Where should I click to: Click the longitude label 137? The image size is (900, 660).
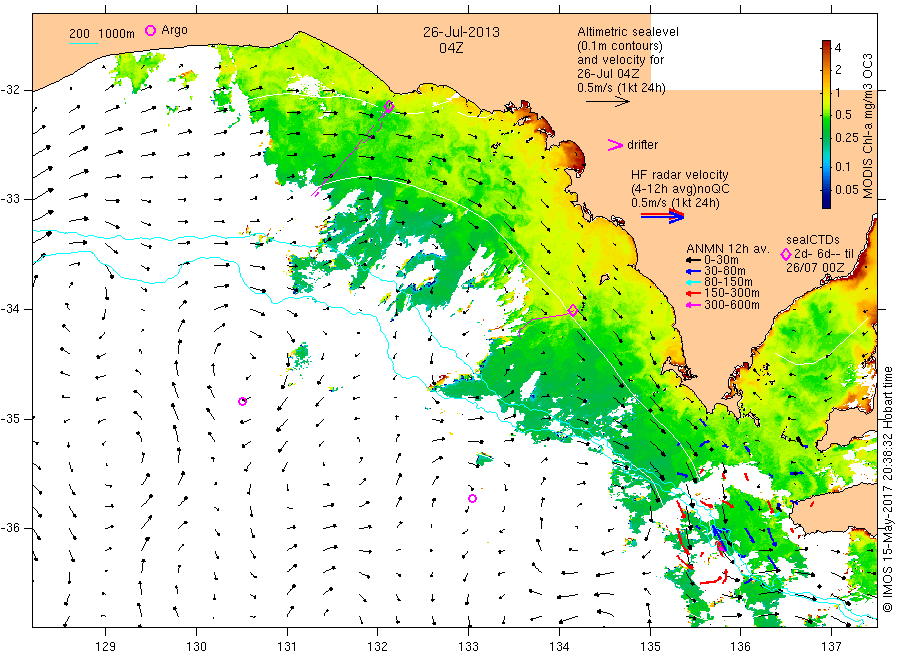pyautogui.click(x=831, y=647)
